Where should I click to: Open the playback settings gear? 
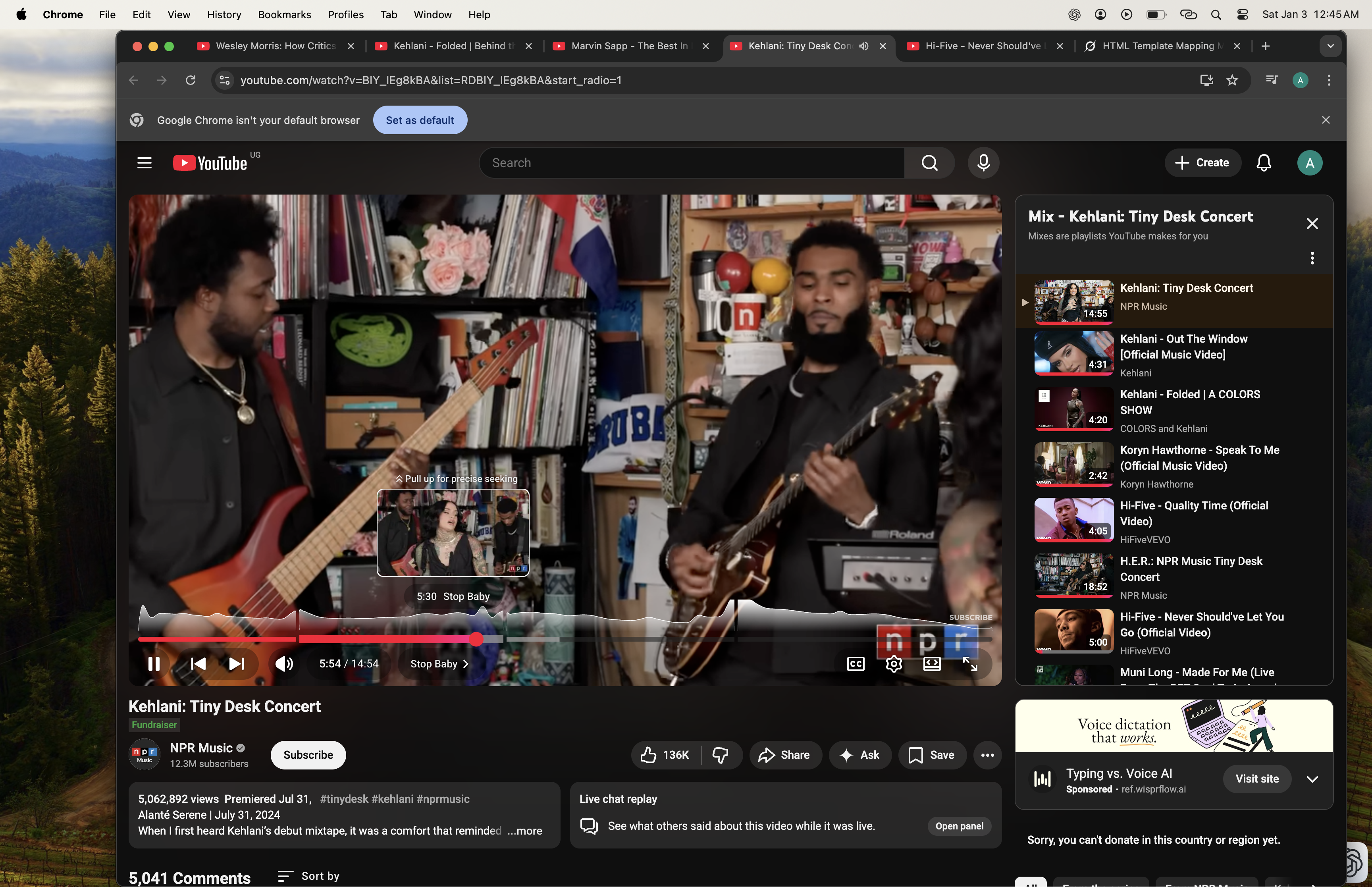[893, 663]
